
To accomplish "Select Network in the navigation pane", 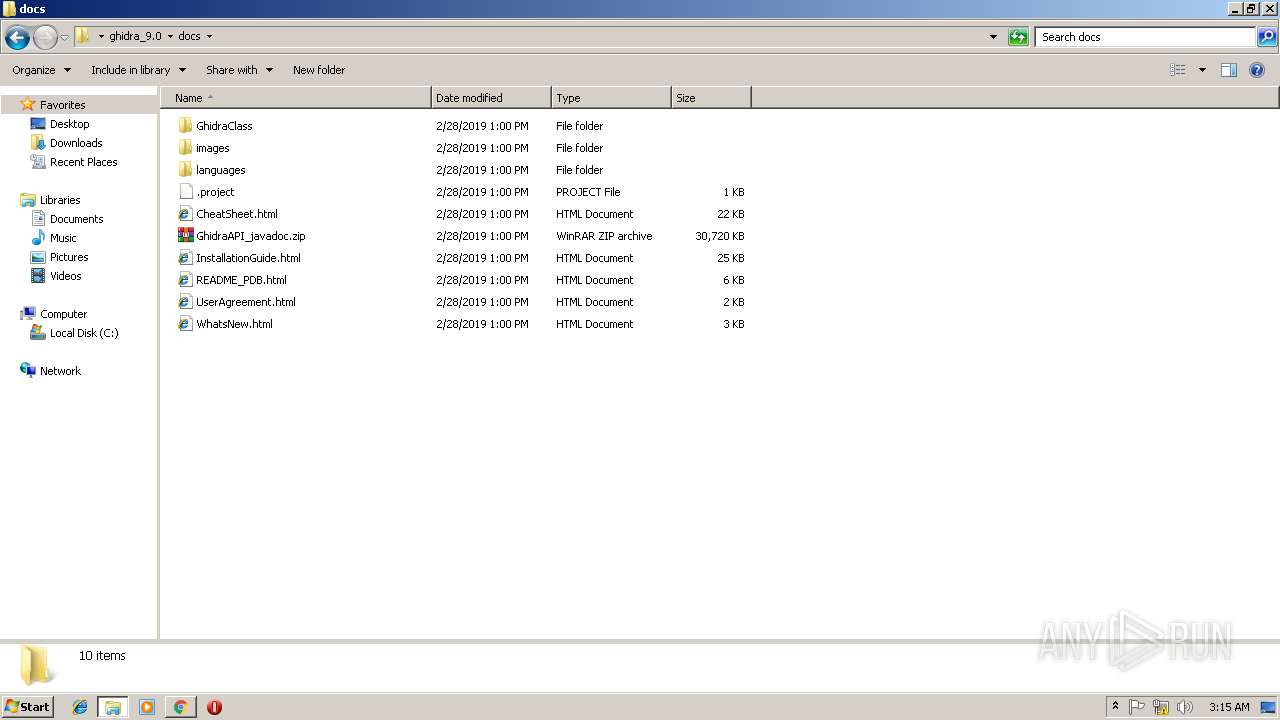I will 60,371.
